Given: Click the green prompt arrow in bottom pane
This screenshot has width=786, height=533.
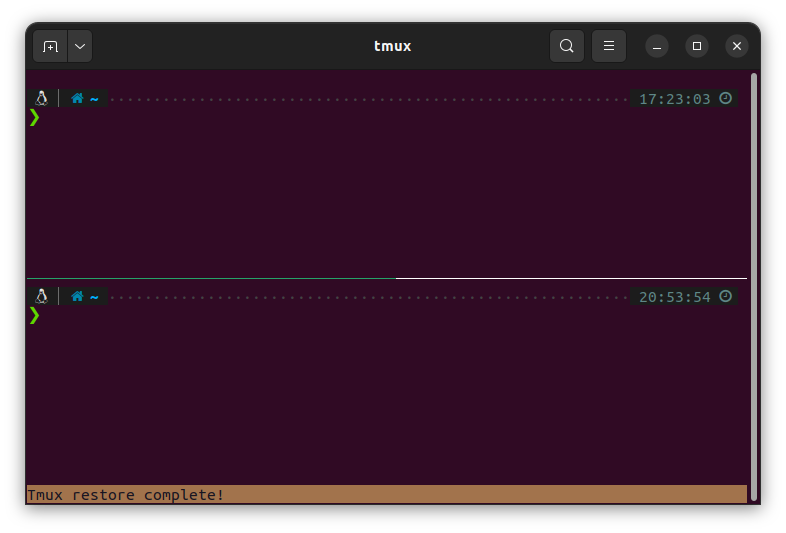Looking at the screenshot, I should pyautogui.click(x=34, y=316).
